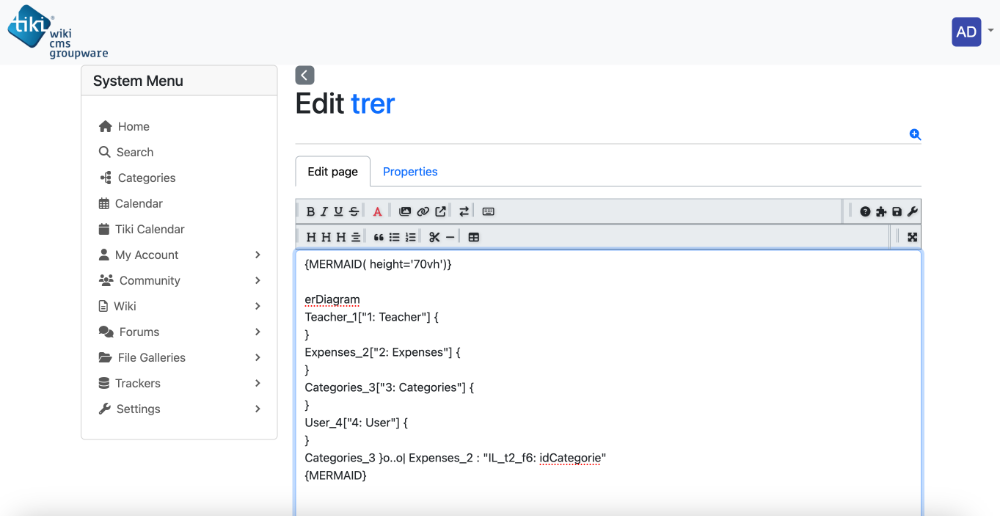Center align text using the align icon
Screen dimensions: 1000x516
click(356, 237)
